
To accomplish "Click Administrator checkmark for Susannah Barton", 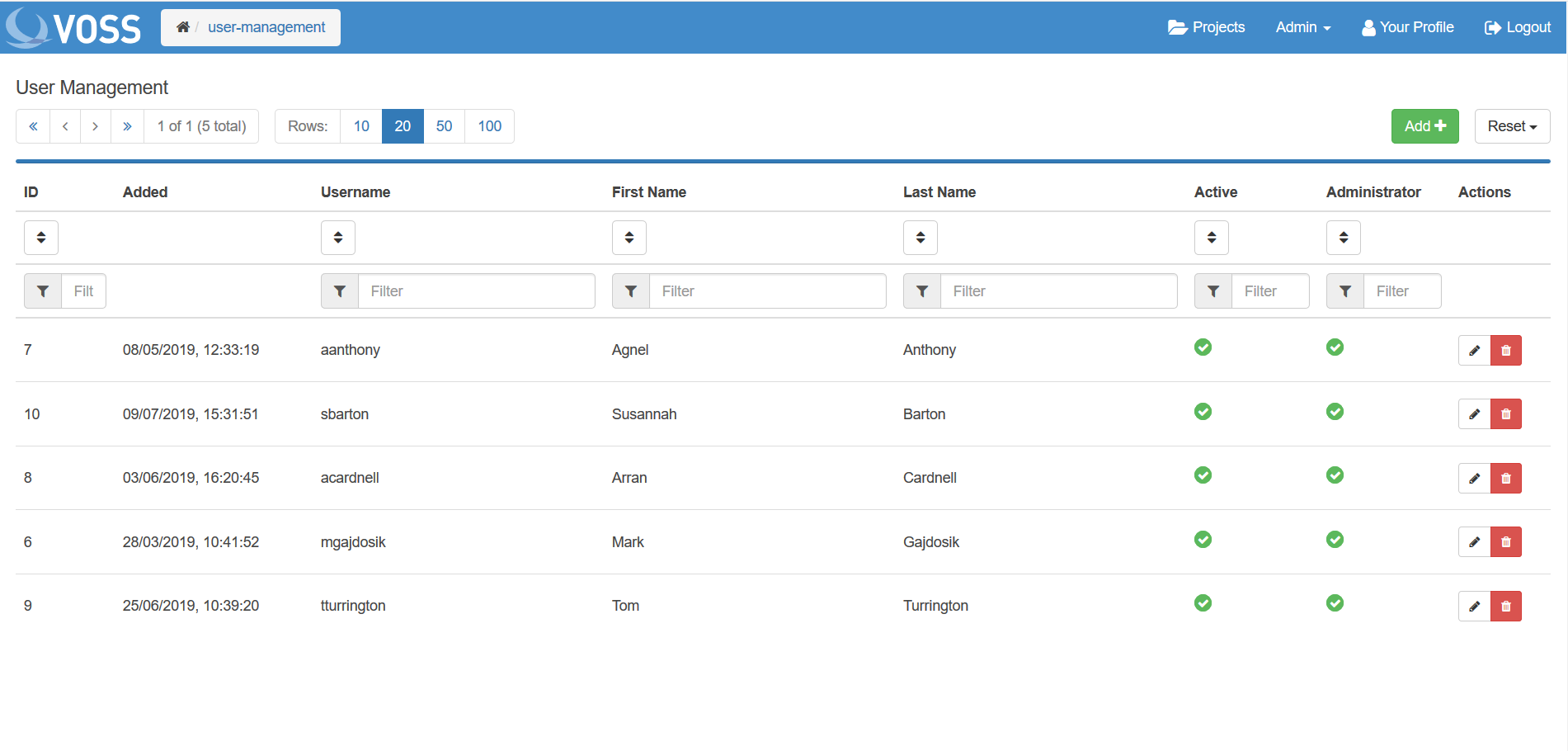I will [x=1335, y=412].
